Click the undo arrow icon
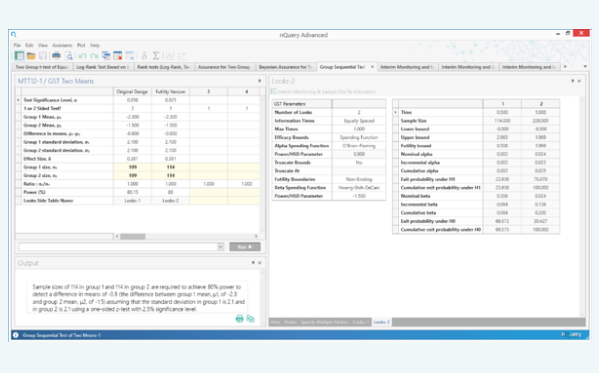The height and width of the screenshot is (373, 599). click(x=82, y=56)
